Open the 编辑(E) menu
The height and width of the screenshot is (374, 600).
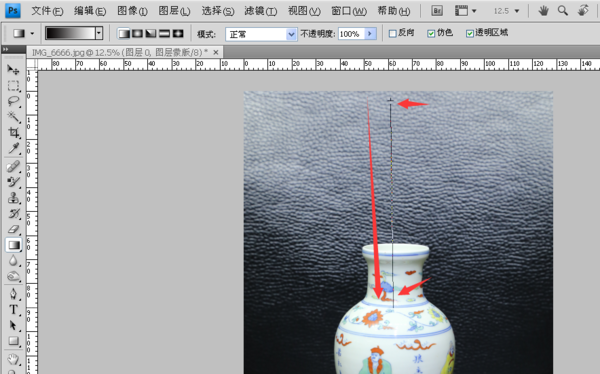click(x=90, y=11)
